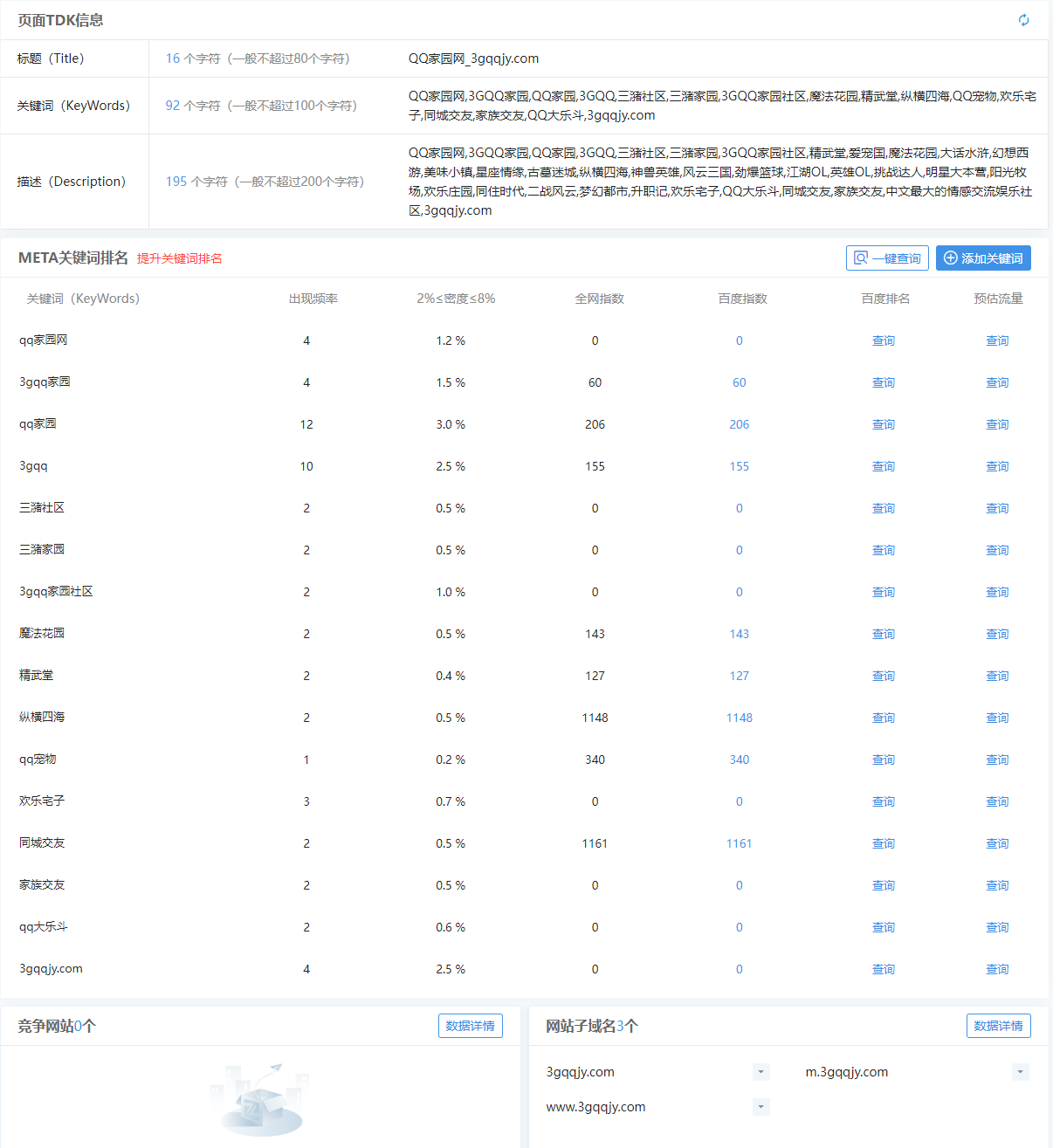Click the 195 个字符 description length count

(x=196, y=182)
